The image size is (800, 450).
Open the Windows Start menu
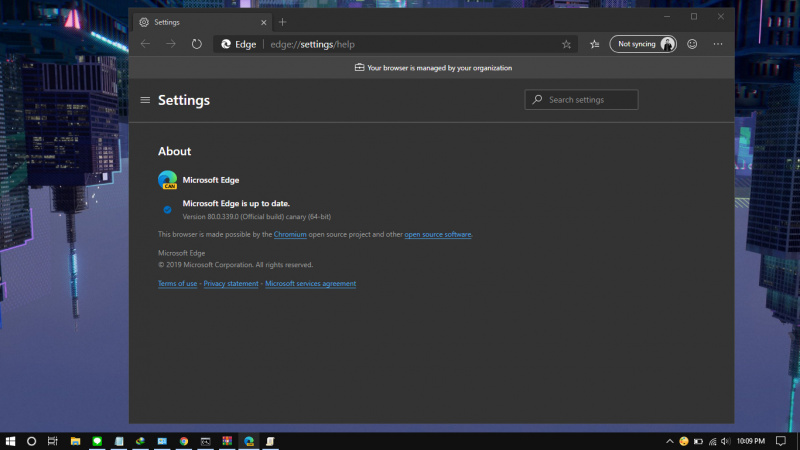pyautogui.click(x=10, y=441)
